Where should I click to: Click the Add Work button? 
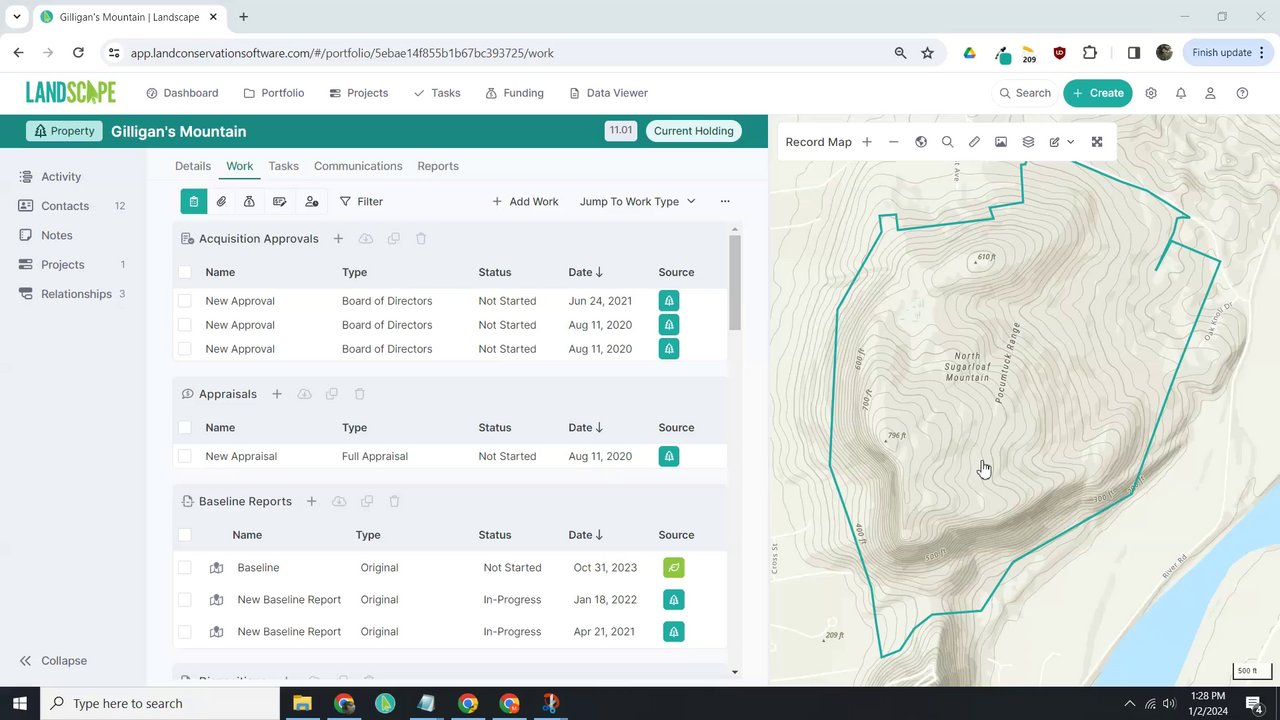click(525, 201)
